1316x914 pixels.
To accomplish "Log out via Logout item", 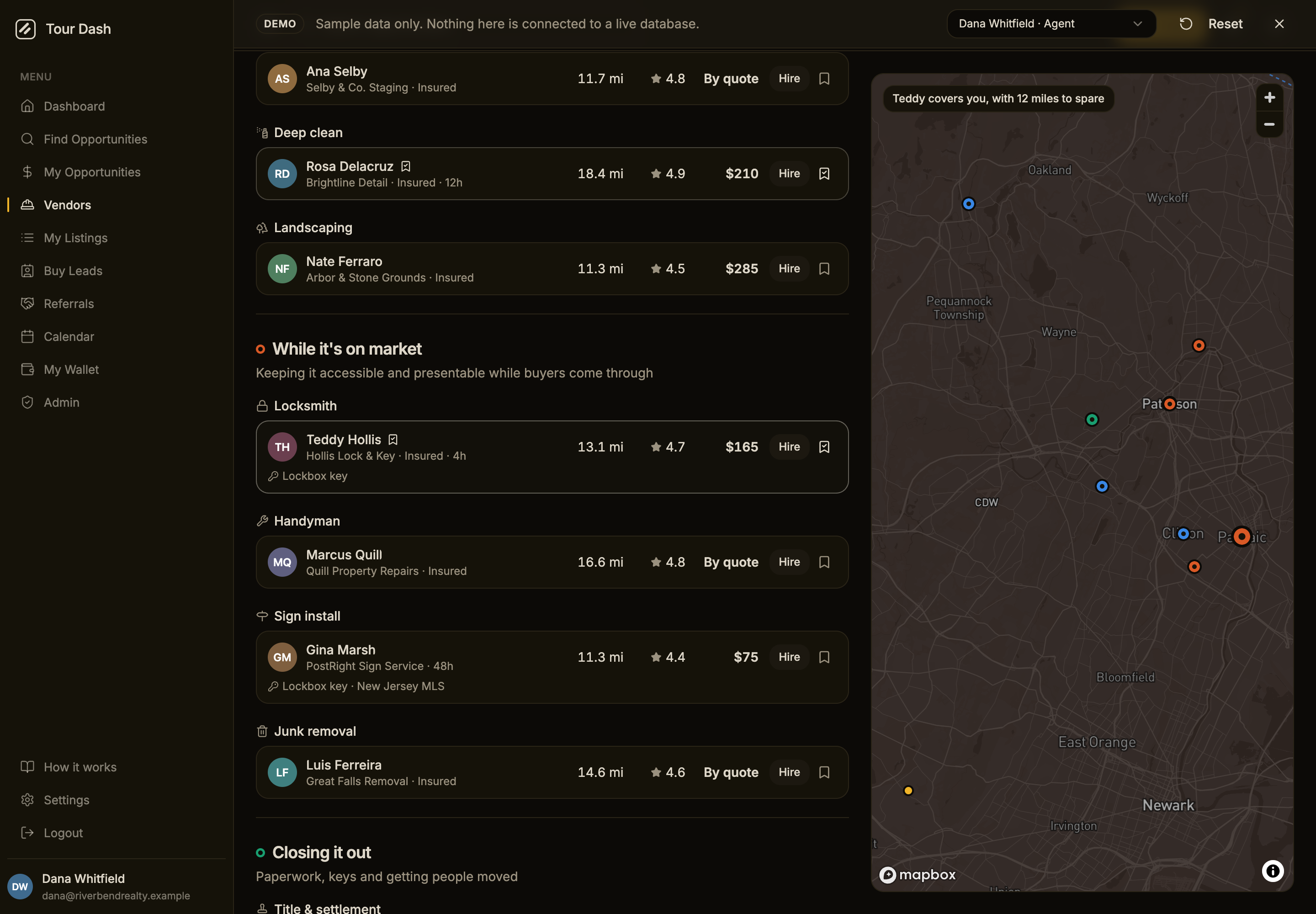I will (117, 833).
